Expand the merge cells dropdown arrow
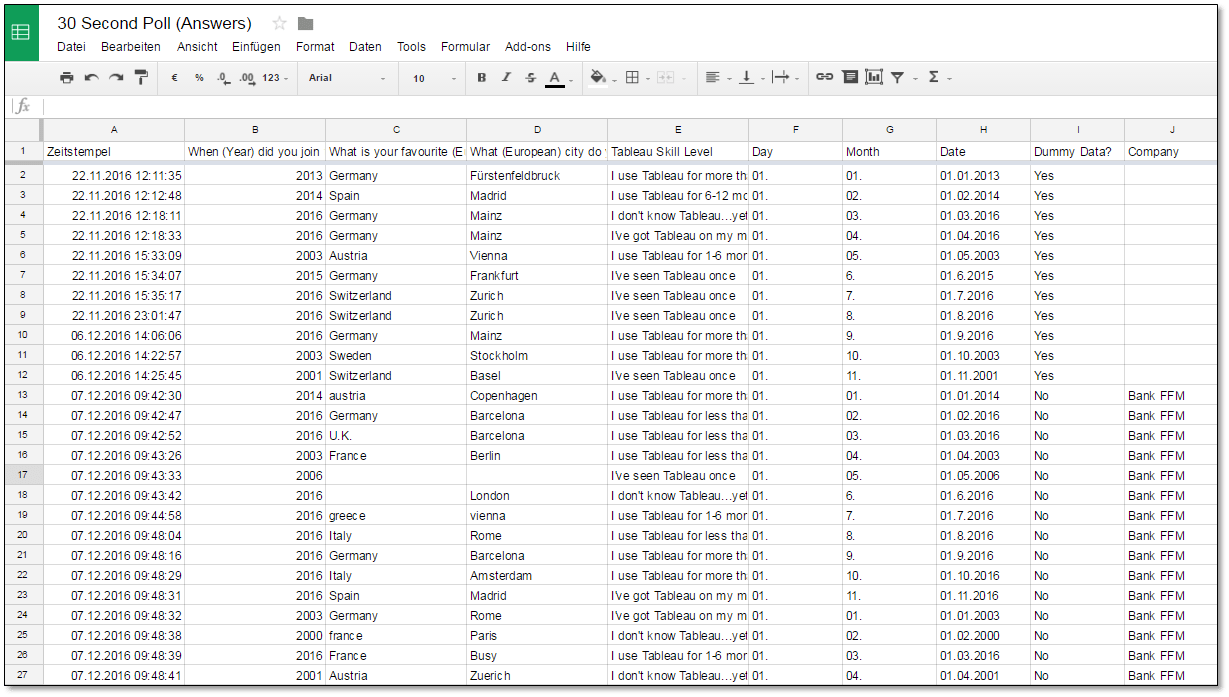1229x697 pixels. click(x=683, y=78)
